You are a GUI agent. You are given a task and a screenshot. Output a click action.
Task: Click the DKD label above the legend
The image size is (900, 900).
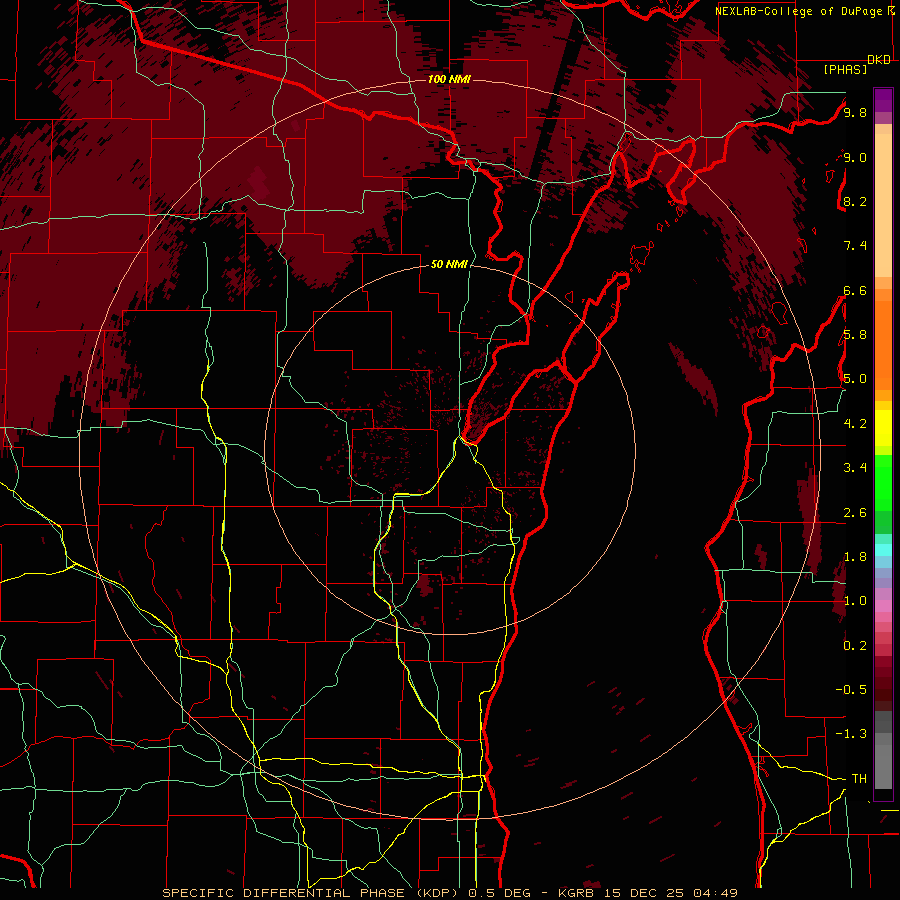click(878, 60)
